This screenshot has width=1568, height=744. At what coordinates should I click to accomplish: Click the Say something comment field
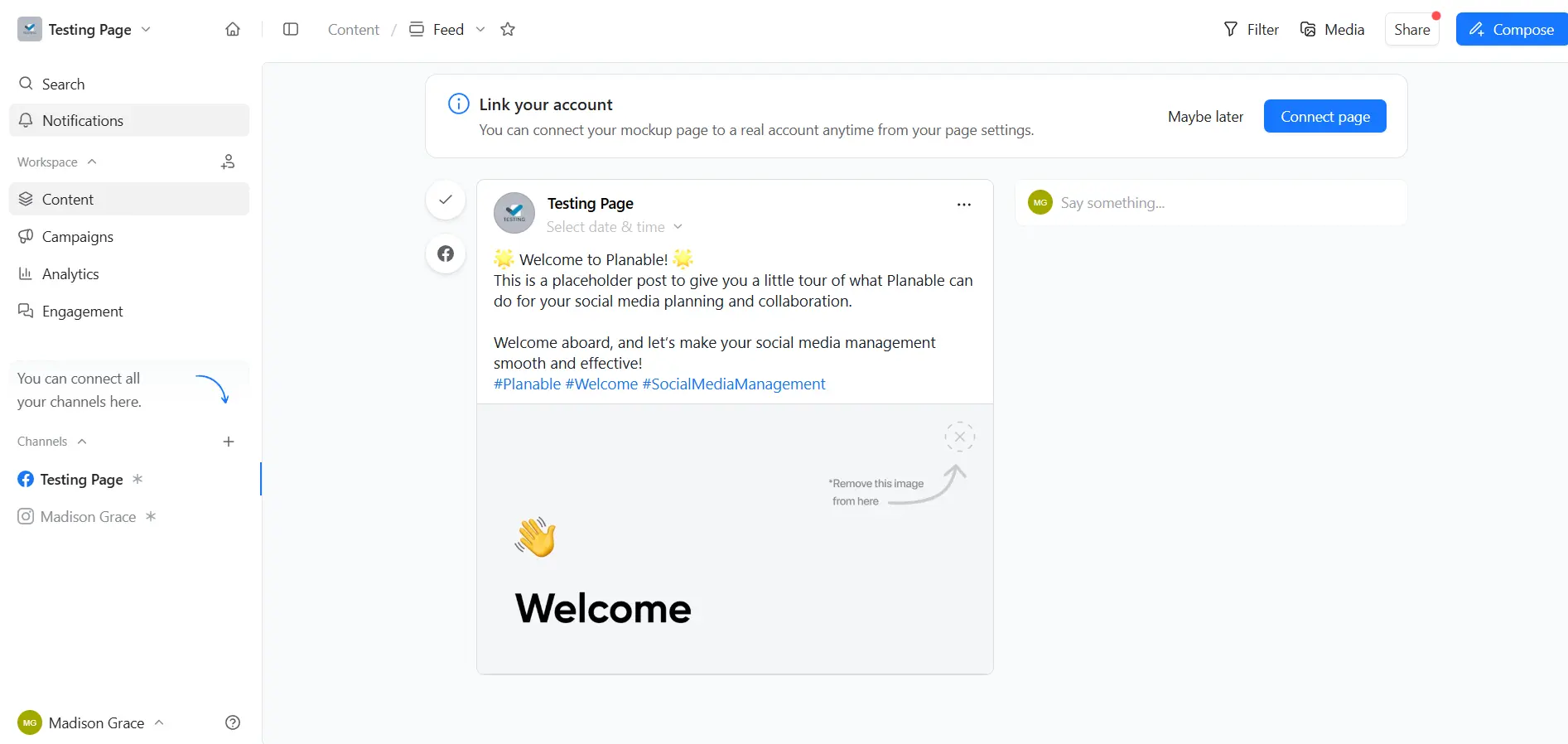pyautogui.click(x=1210, y=202)
